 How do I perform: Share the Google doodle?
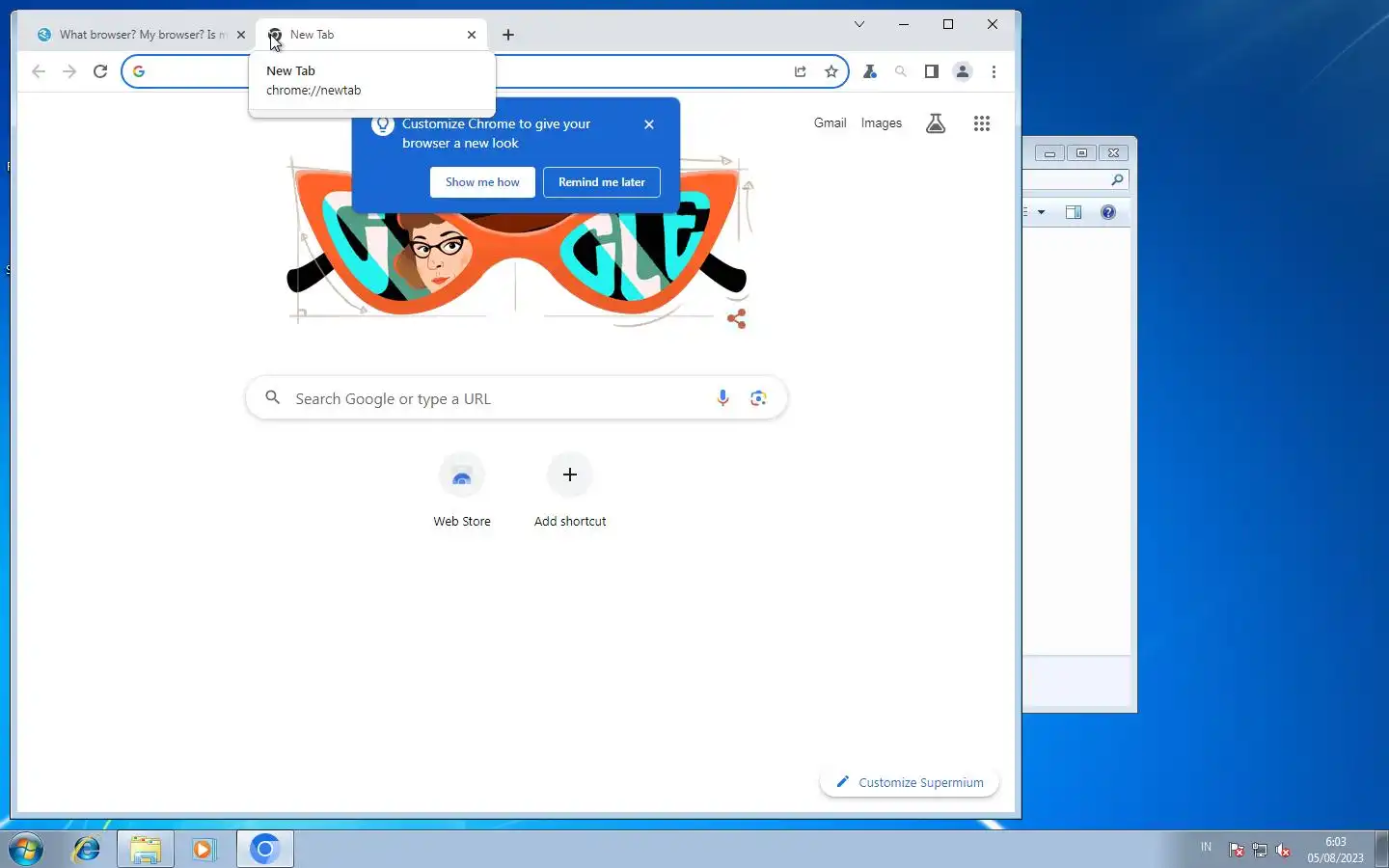pos(737,319)
